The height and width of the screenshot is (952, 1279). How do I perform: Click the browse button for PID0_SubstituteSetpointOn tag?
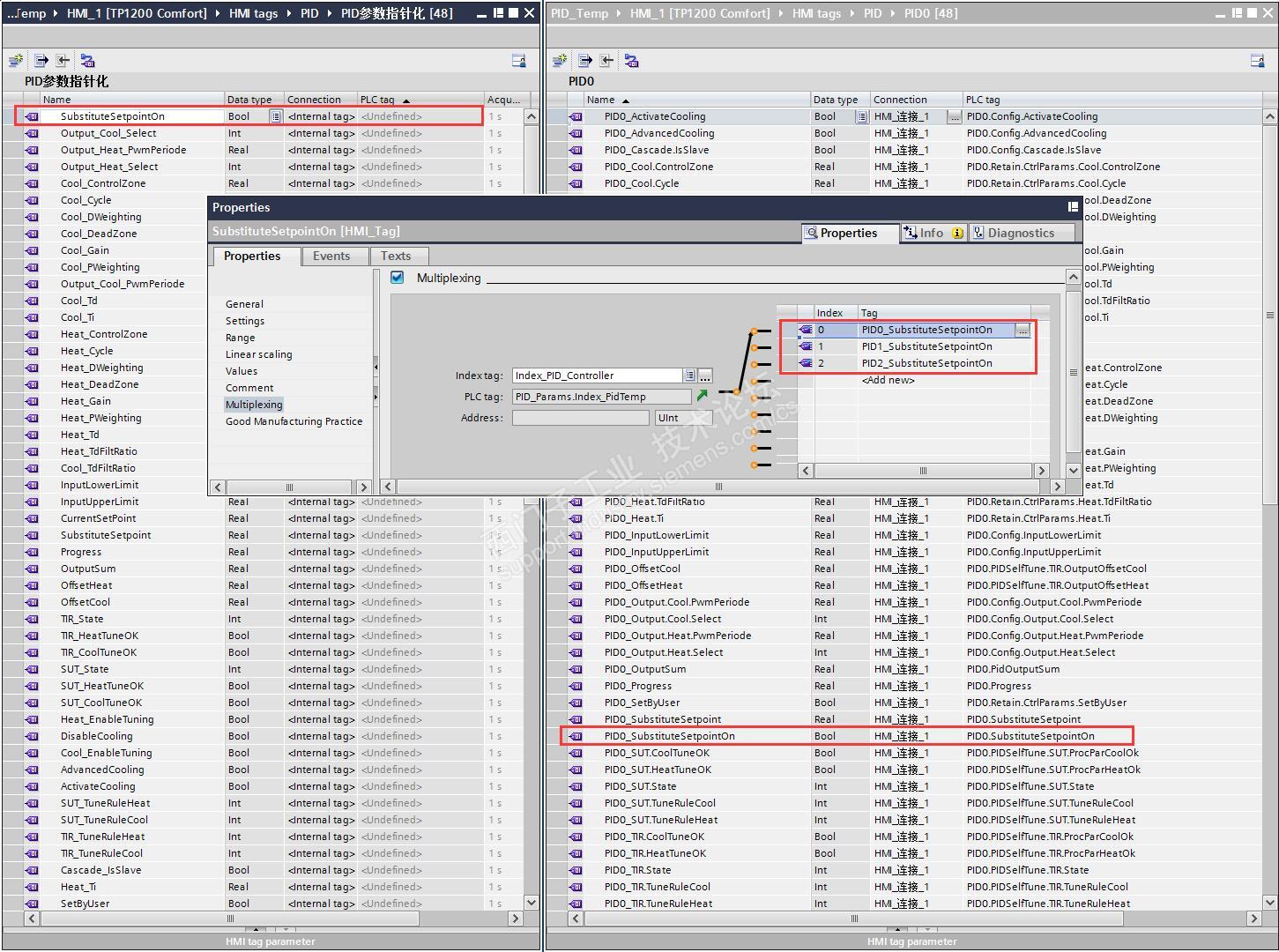tap(1022, 330)
